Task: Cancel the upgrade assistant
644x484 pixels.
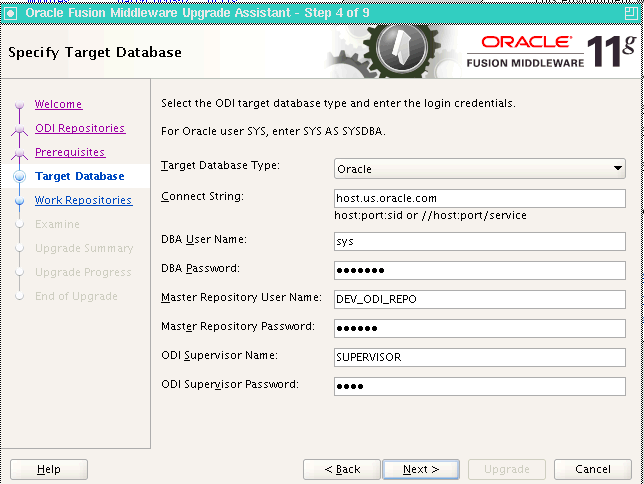Action: click(x=593, y=469)
